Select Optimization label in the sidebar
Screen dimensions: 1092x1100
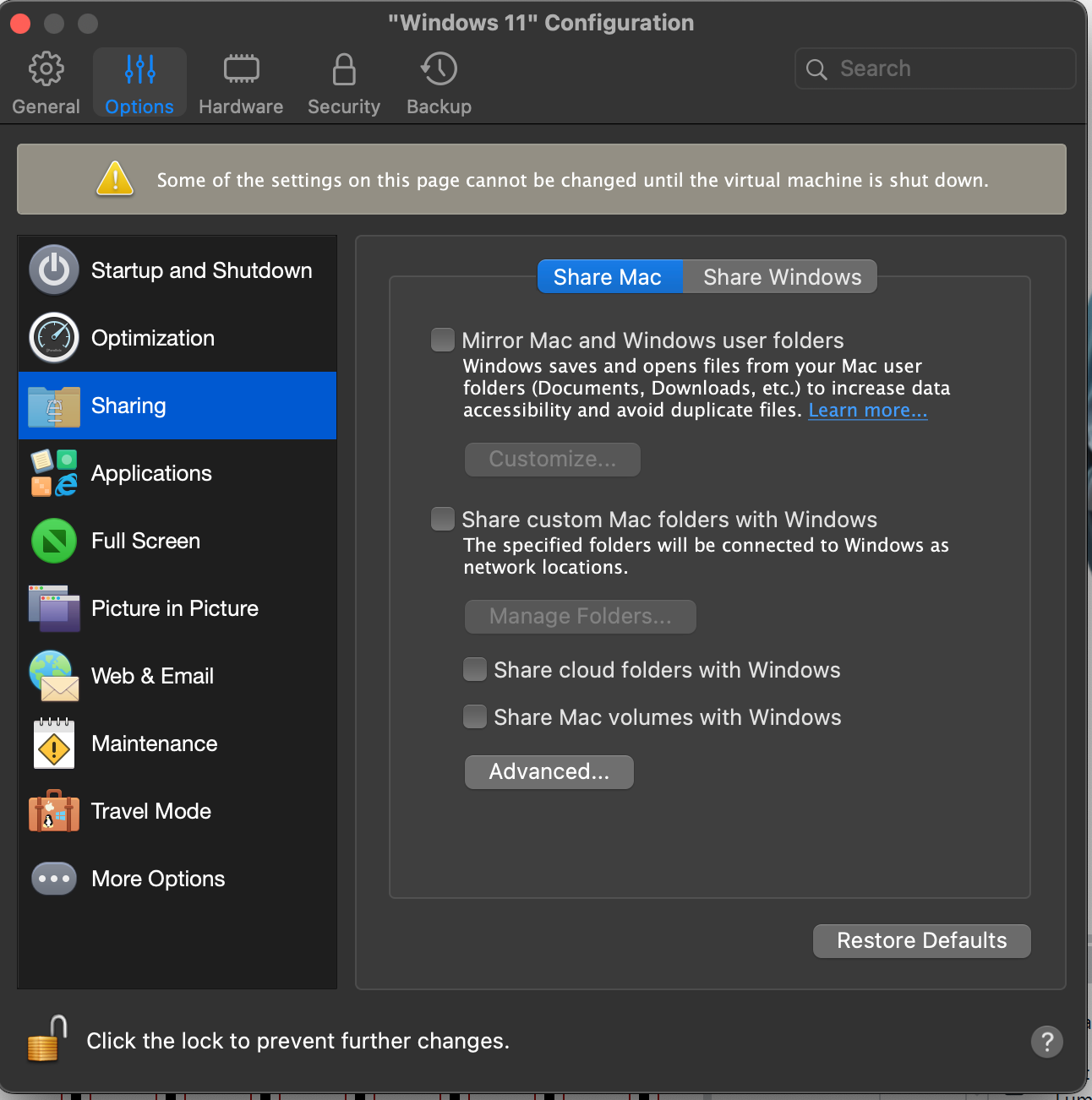pyautogui.click(x=153, y=338)
